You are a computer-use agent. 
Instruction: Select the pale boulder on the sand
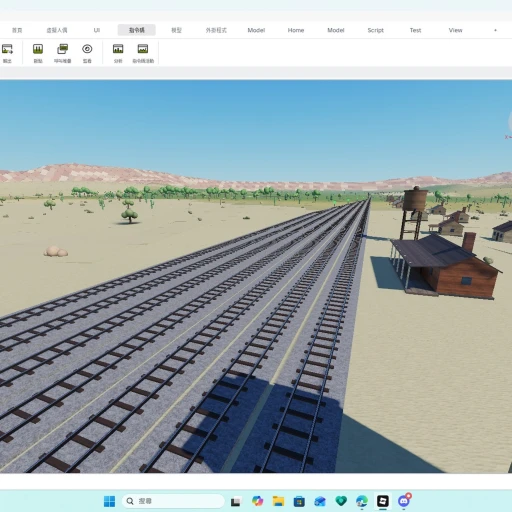pos(55,251)
